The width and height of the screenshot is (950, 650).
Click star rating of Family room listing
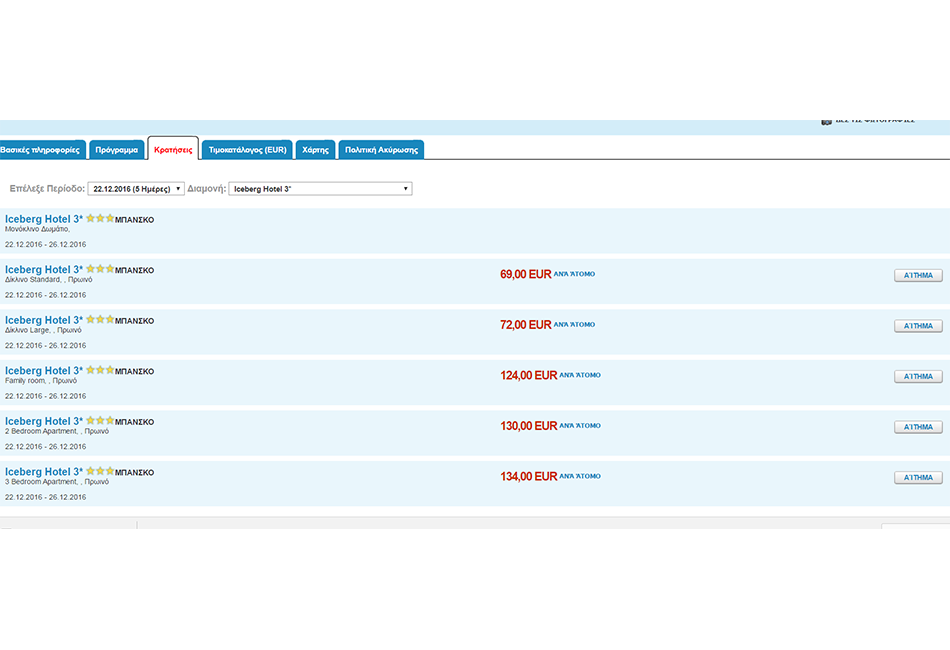[x=100, y=370]
